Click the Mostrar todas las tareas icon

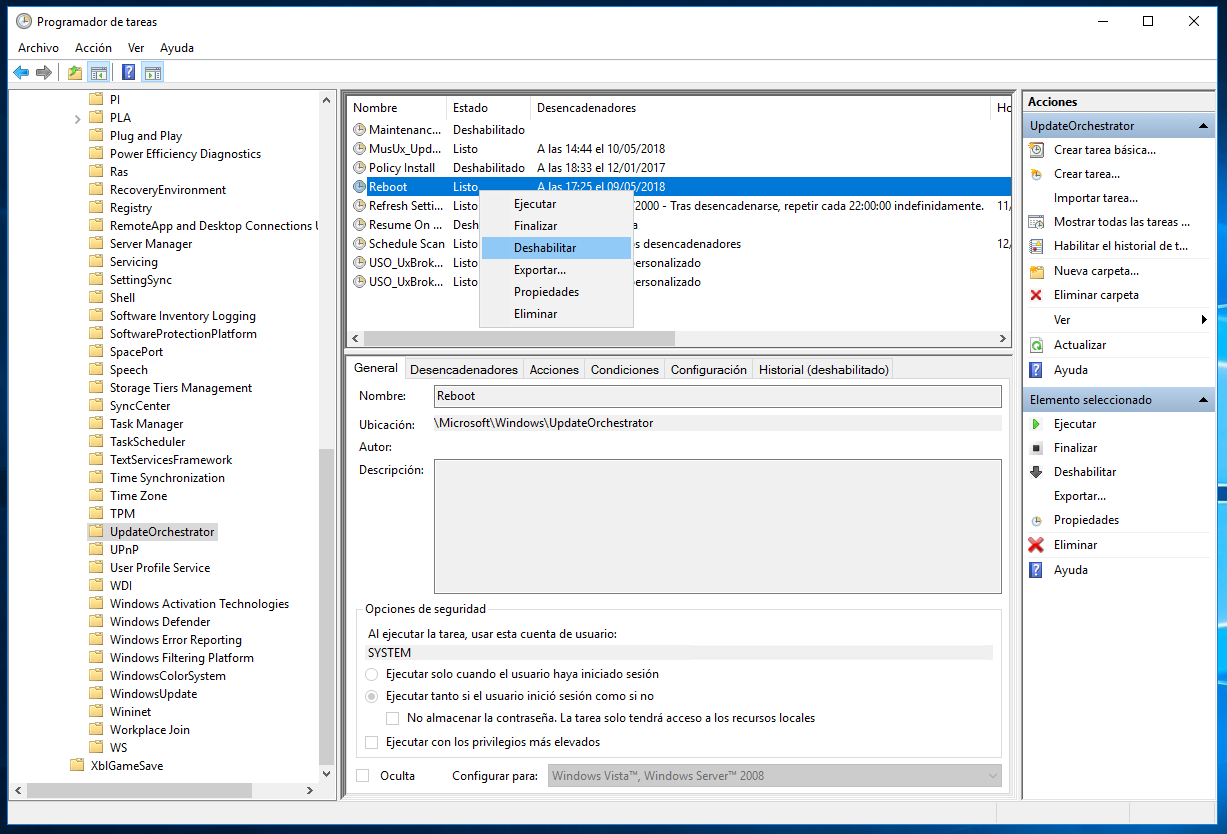[1036, 222]
